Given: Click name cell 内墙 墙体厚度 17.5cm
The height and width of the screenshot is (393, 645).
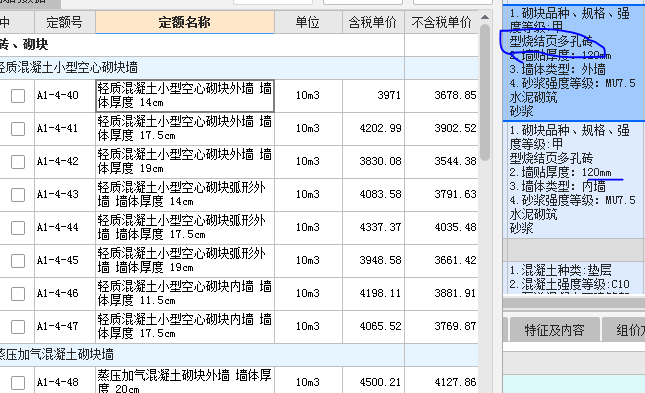Looking at the screenshot, I should 185,327.
